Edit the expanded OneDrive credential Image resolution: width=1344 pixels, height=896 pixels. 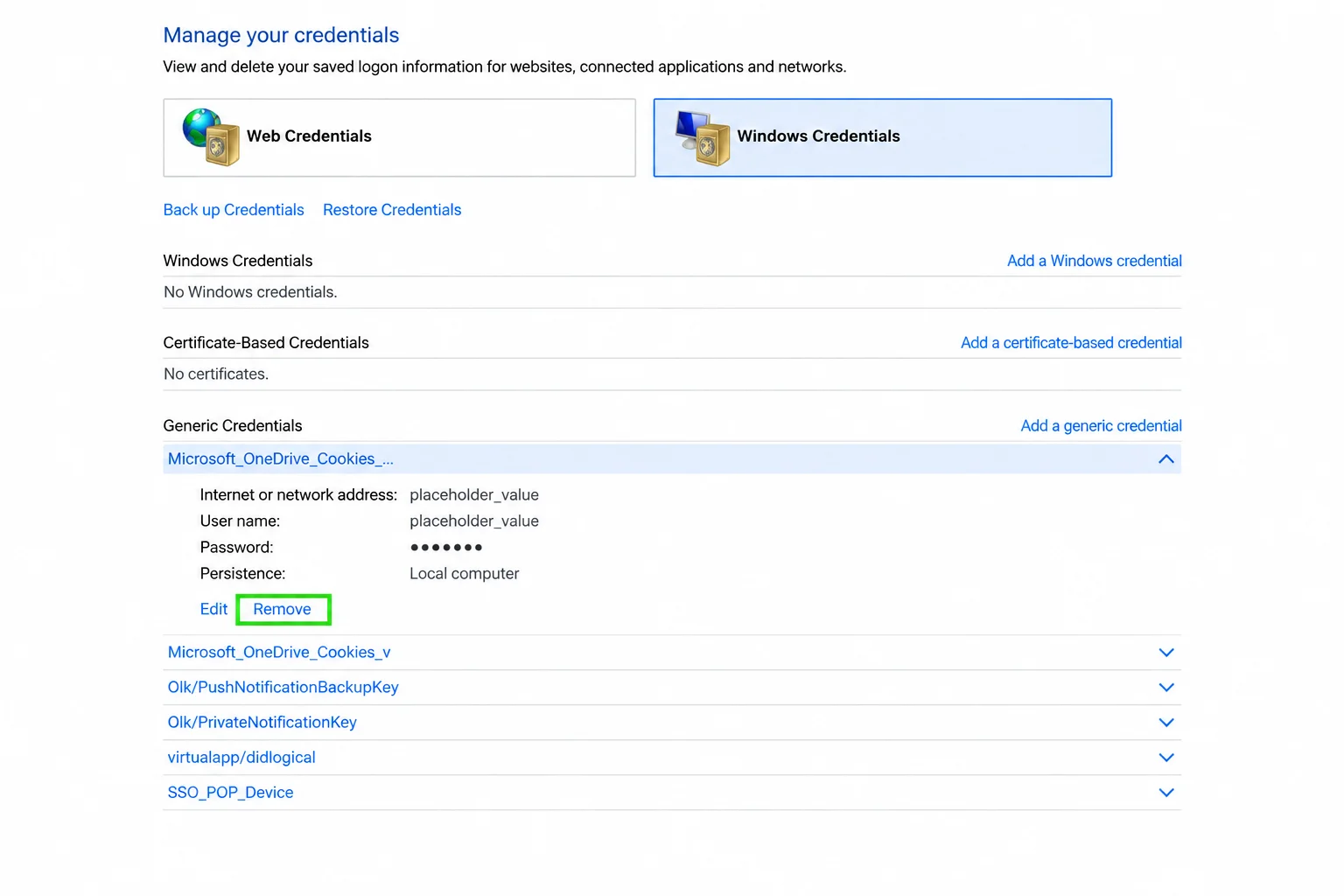click(x=213, y=609)
